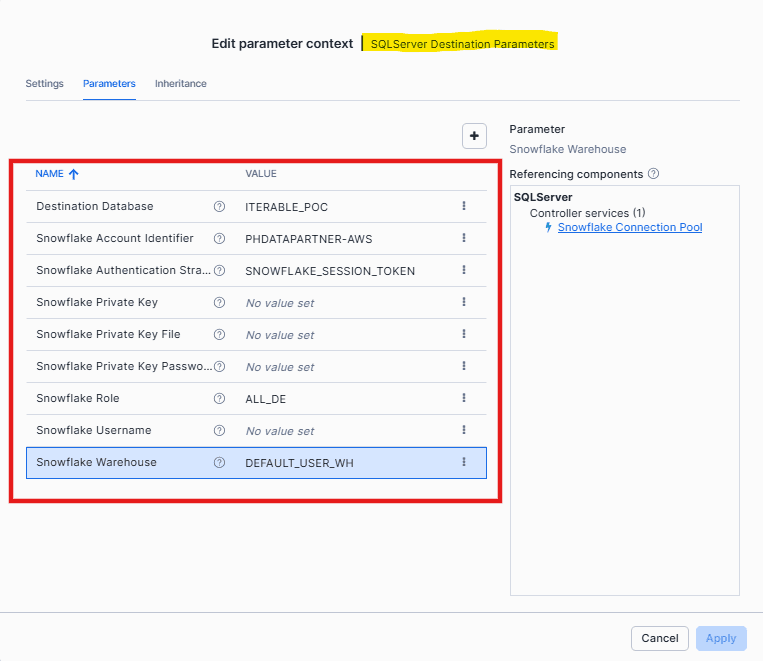This screenshot has width=763, height=661.
Task: Click the VALUE column header
Action: [261, 174]
